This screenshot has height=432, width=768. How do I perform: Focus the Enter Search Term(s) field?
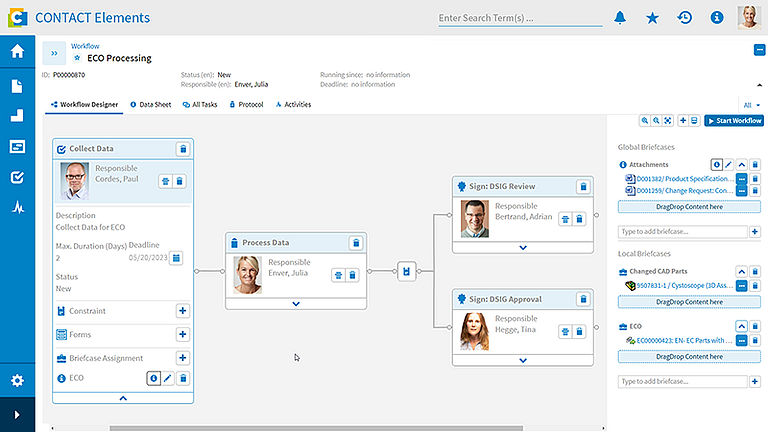[x=520, y=18]
